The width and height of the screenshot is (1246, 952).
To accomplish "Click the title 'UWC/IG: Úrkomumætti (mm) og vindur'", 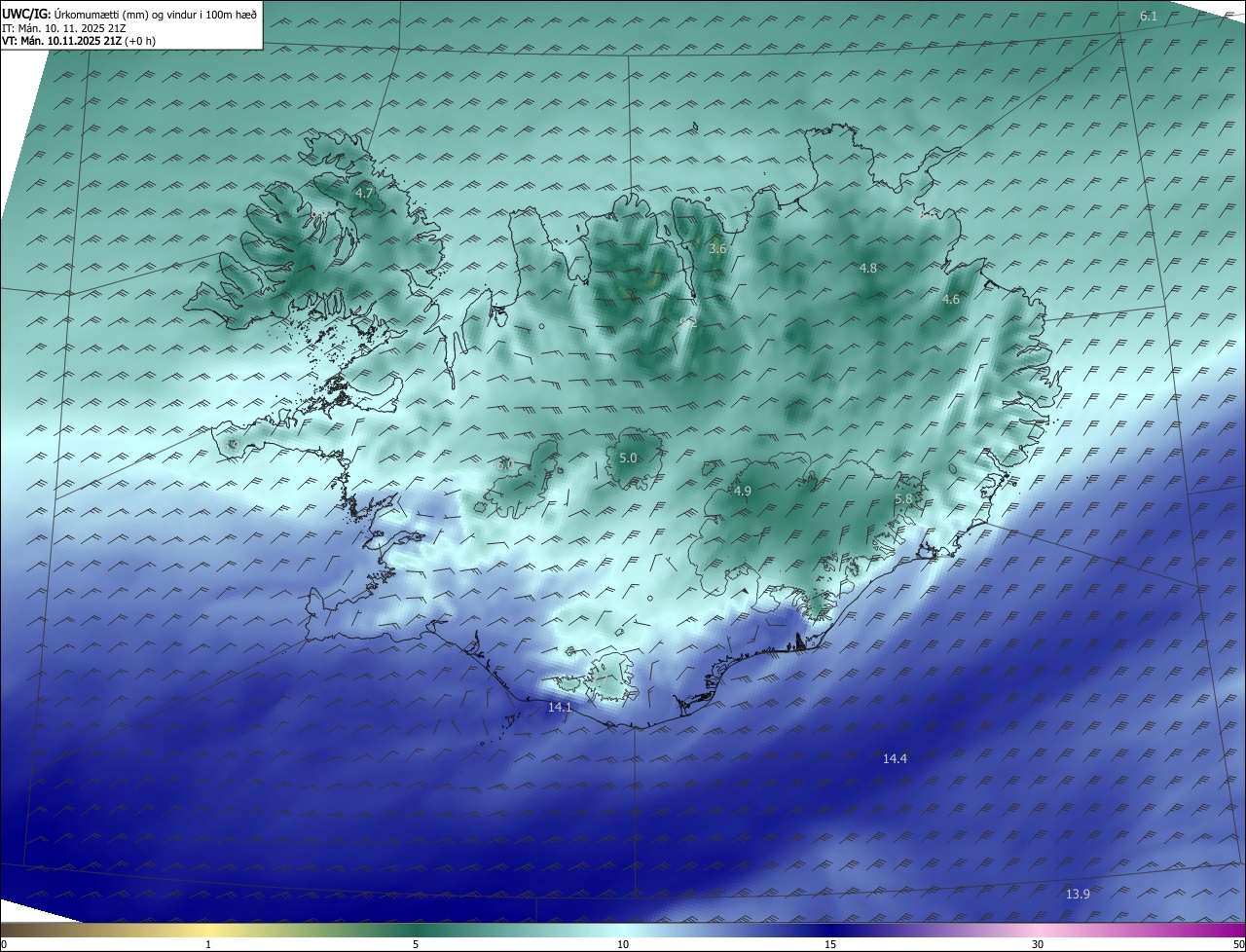I will click(129, 14).
